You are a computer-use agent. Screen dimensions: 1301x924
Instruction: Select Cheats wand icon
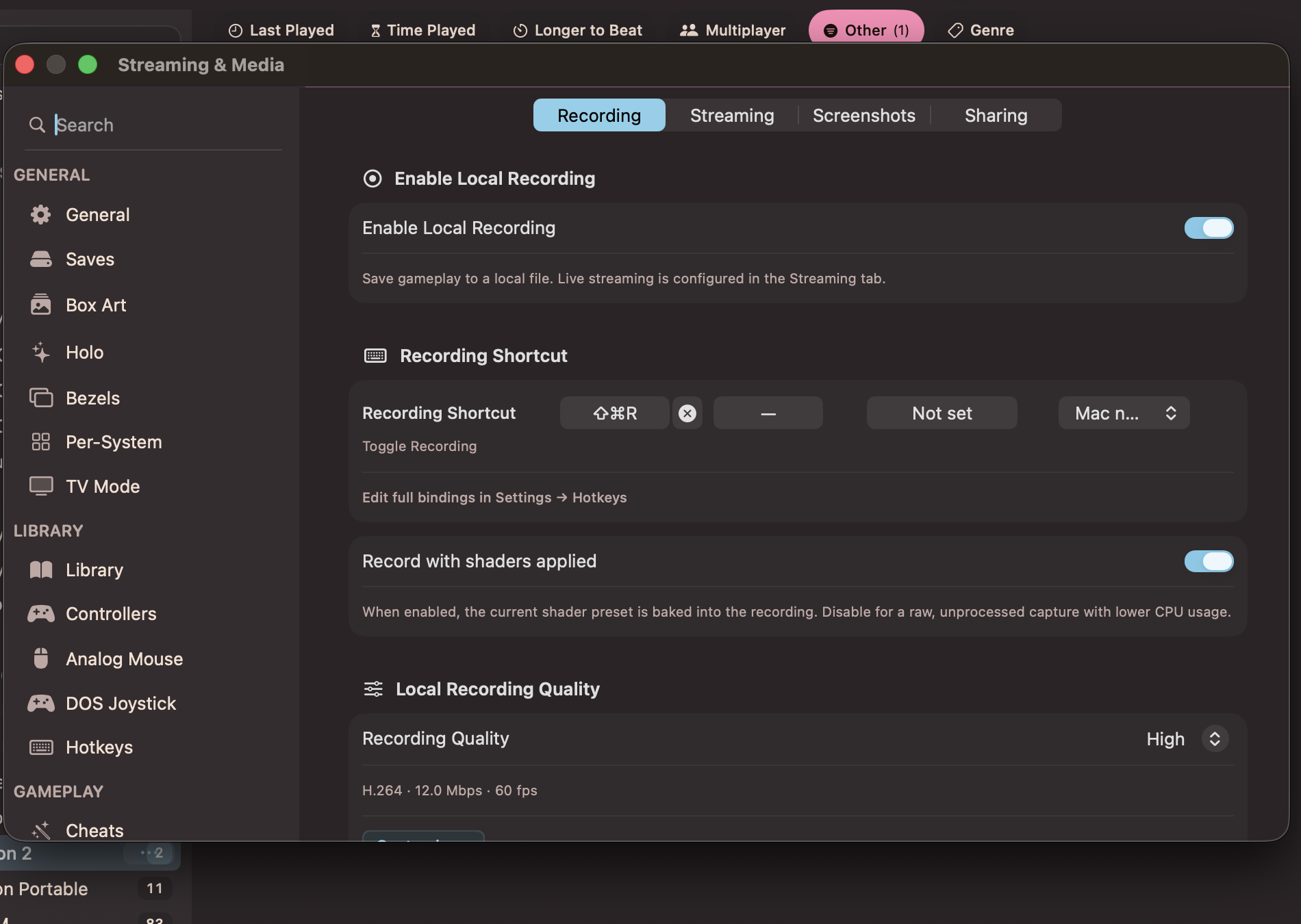pos(41,830)
